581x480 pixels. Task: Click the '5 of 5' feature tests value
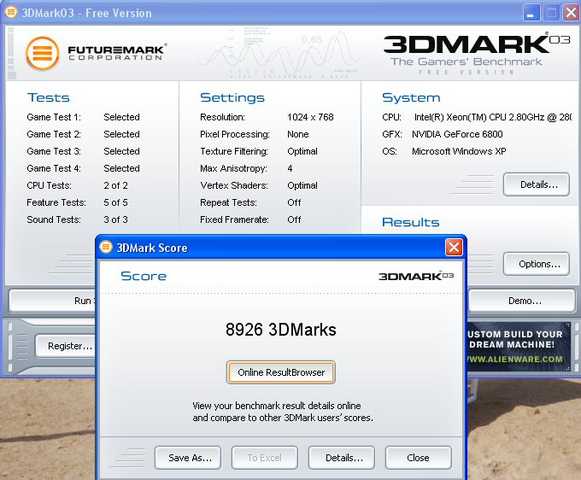116,202
